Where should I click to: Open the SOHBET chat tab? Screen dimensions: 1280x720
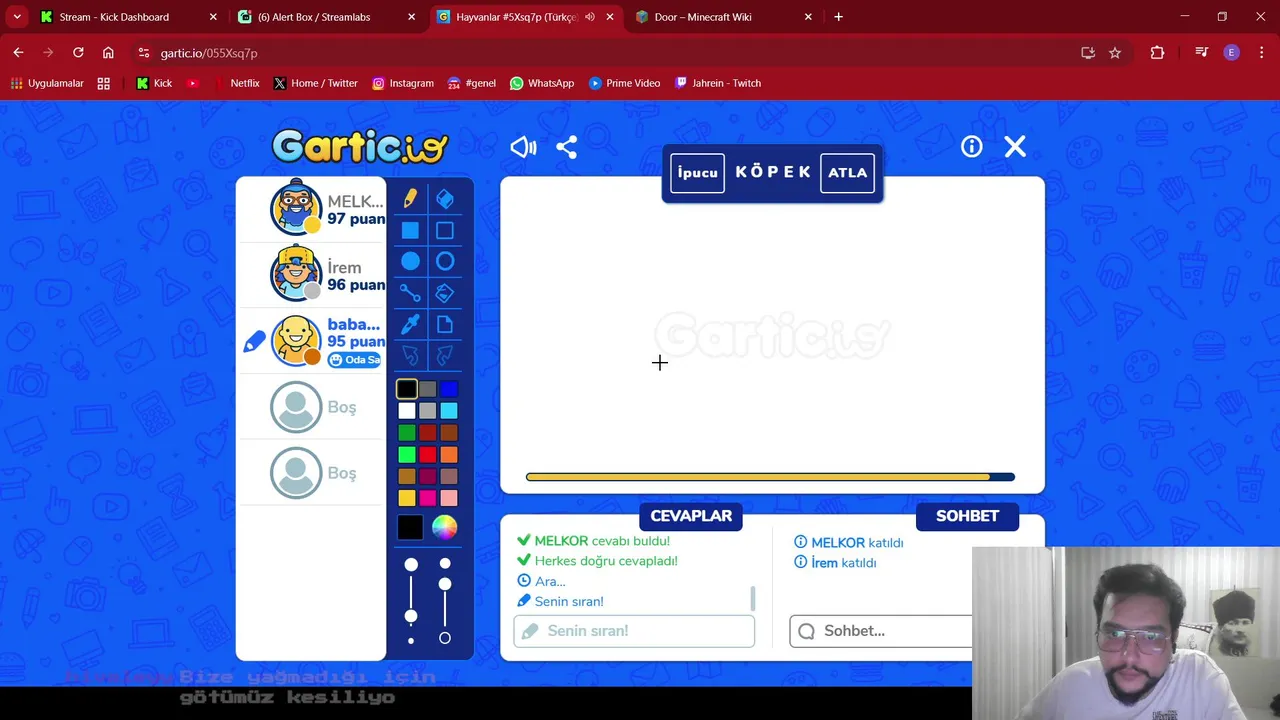click(x=967, y=516)
